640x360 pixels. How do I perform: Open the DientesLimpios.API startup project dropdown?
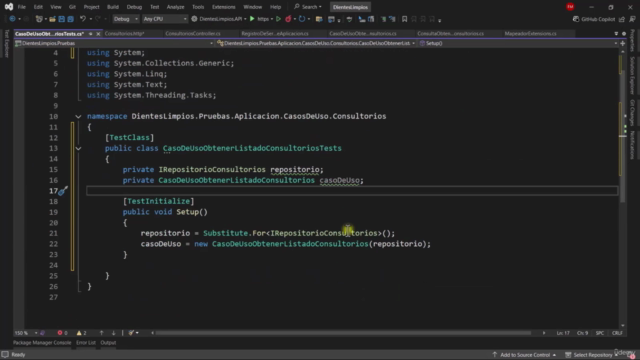tap(245, 19)
